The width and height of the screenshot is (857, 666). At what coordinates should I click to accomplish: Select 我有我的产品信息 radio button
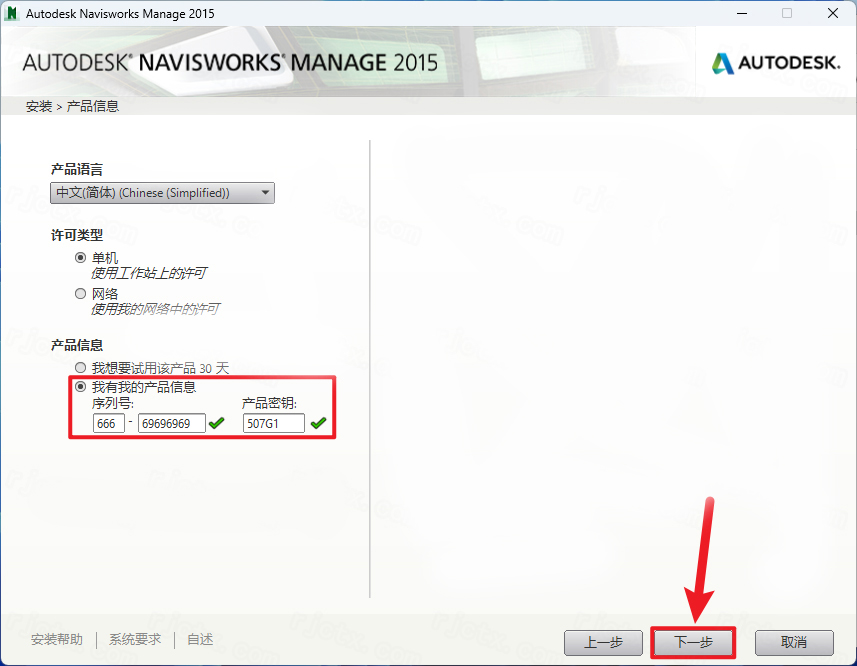pyautogui.click(x=80, y=387)
